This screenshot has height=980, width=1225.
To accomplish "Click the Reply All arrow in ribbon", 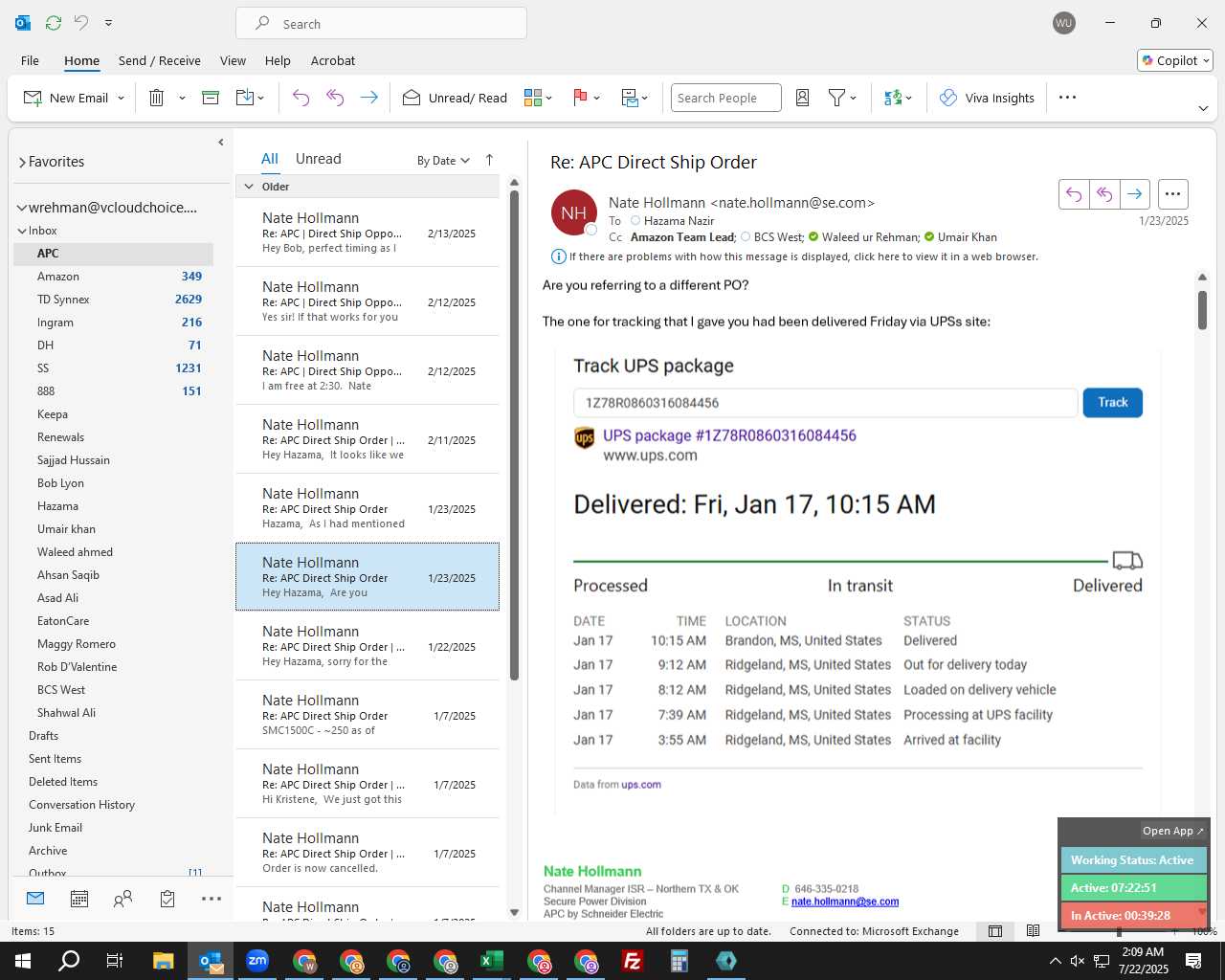I will point(335,98).
